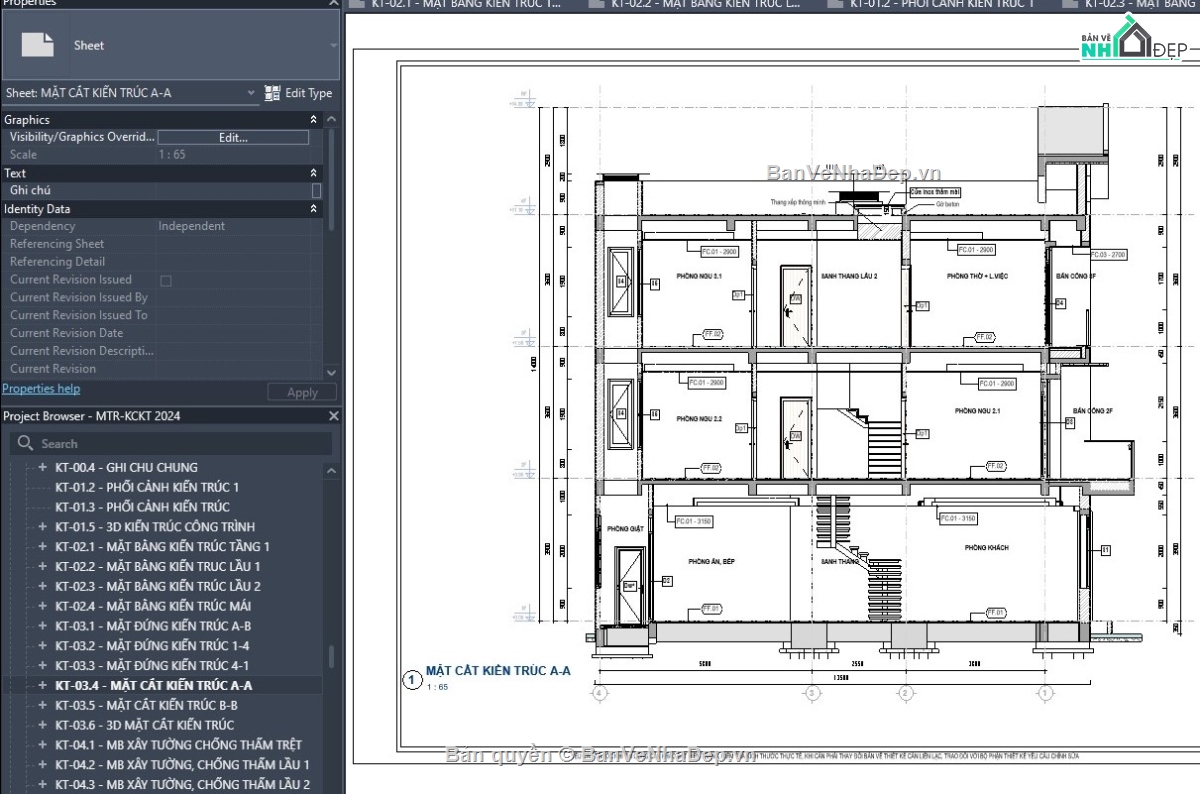1200x794 pixels.
Task: Expand the KT-02.1 sheet node
Action: click(x=42, y=546)
